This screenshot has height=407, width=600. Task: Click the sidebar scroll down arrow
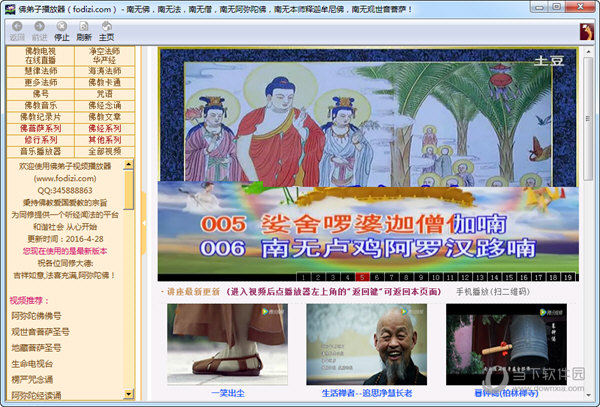point(129,394)
